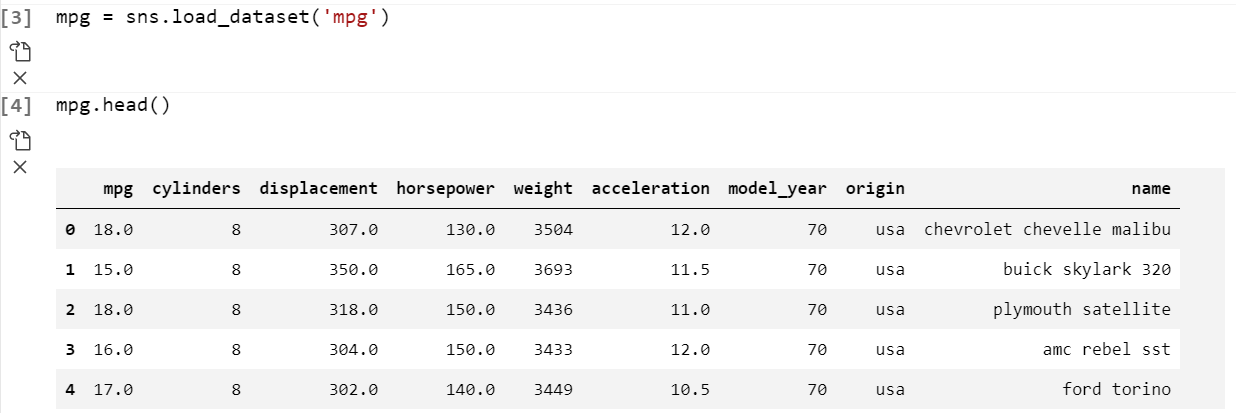
Task: Click into the mpg.head() code line
Action: tap(113, 105)
